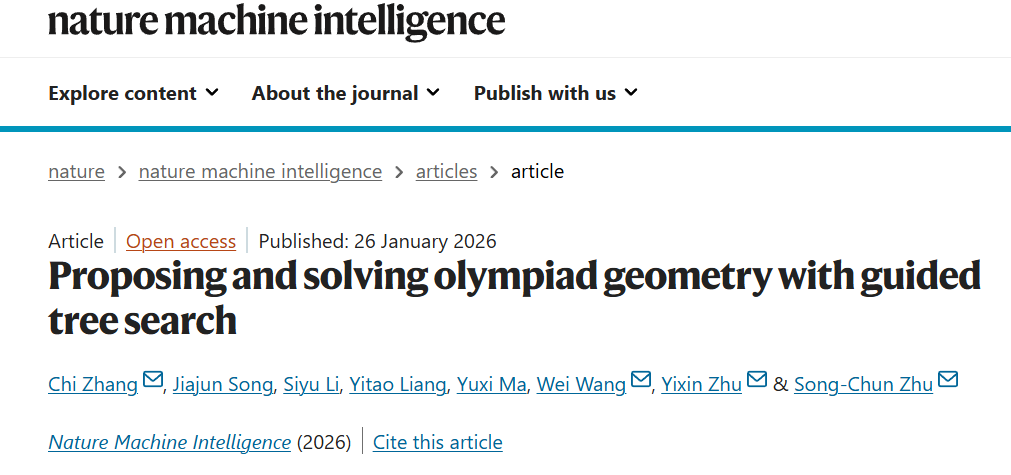
Task: Go to the nature breadcrumb link
Action: [x=76, y=171]
